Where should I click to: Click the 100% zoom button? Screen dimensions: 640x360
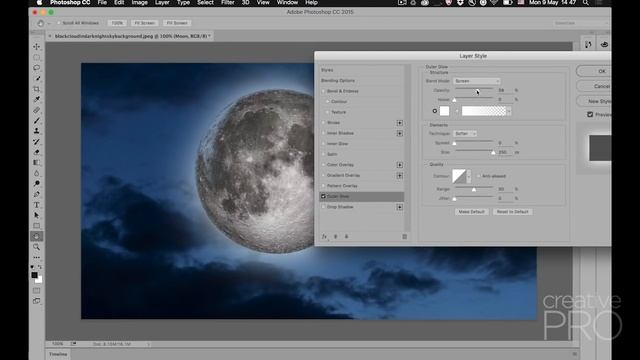pyautogui.click(x=117, y=23)
